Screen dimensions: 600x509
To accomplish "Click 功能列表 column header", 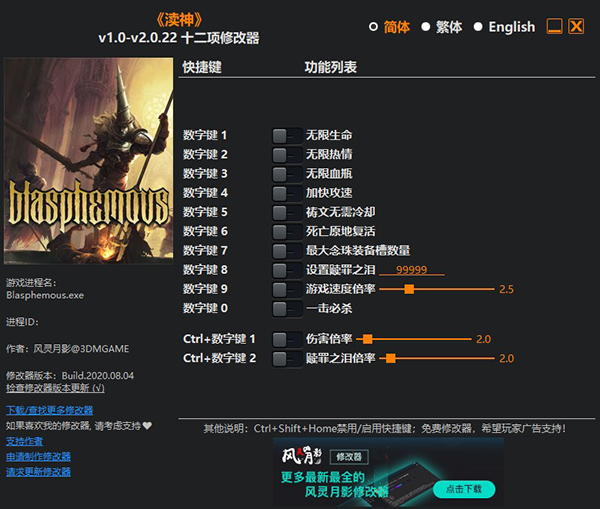I will coord(331,67).
